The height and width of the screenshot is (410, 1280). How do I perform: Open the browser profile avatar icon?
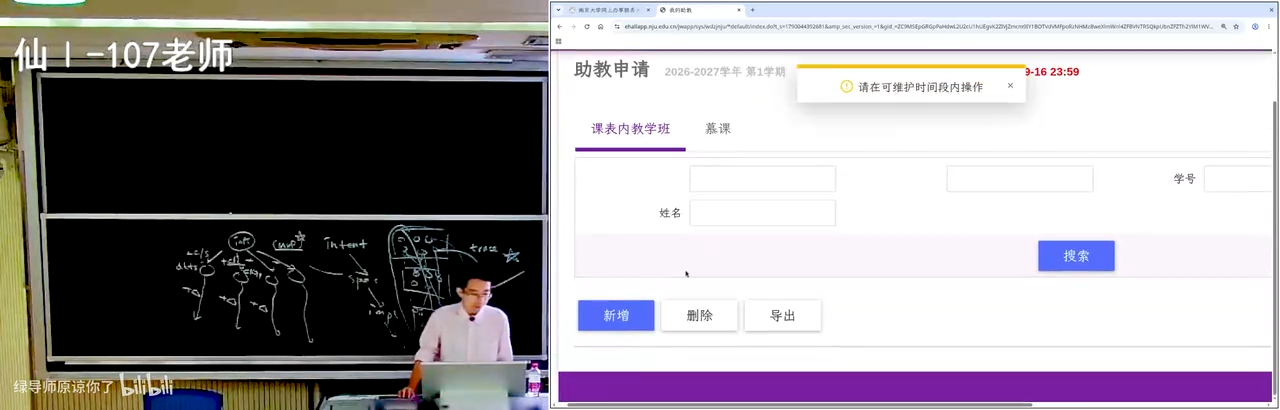(x=1255, y=26)
